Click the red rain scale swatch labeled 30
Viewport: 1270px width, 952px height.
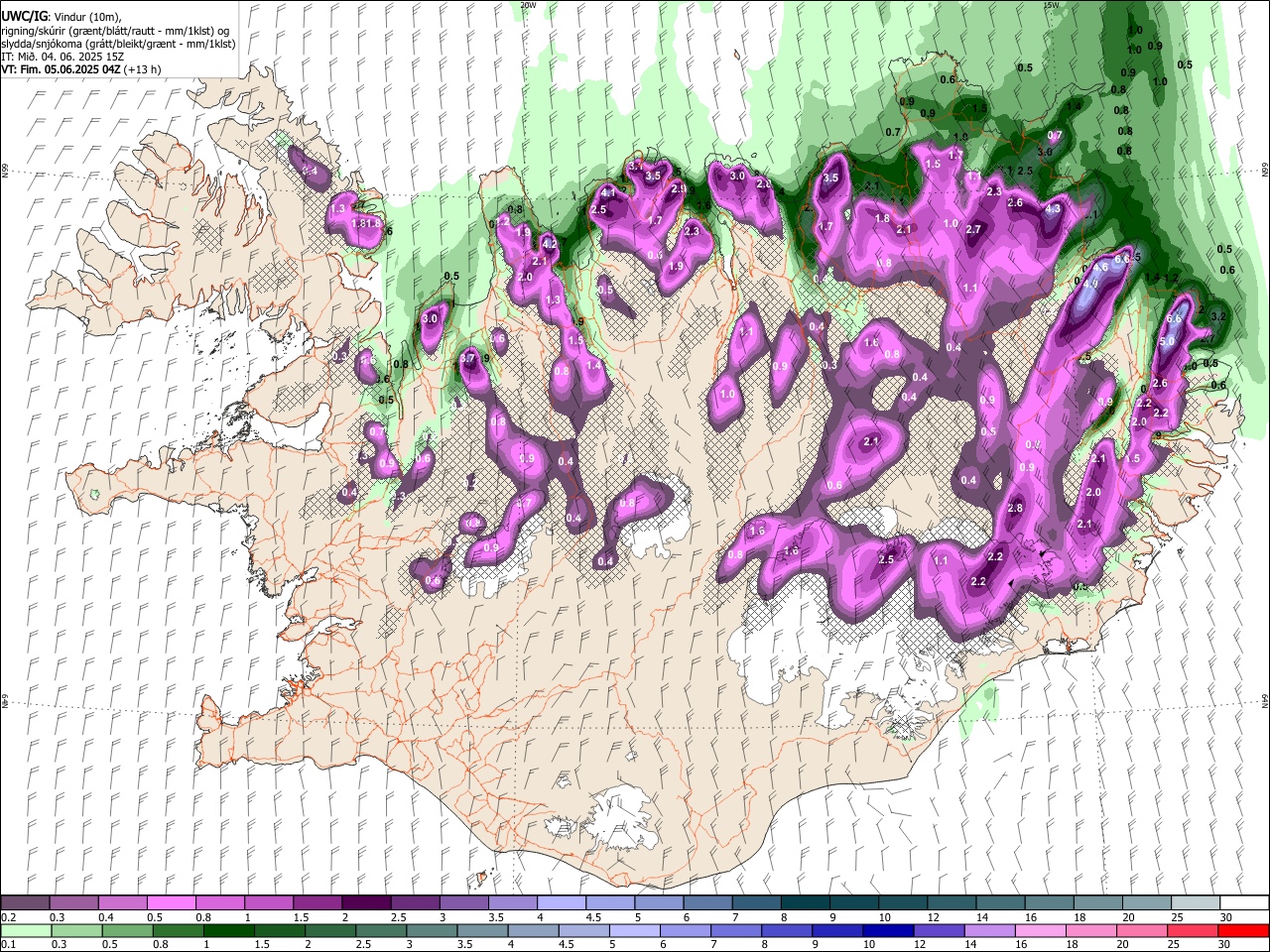[x=1242, y=930]
